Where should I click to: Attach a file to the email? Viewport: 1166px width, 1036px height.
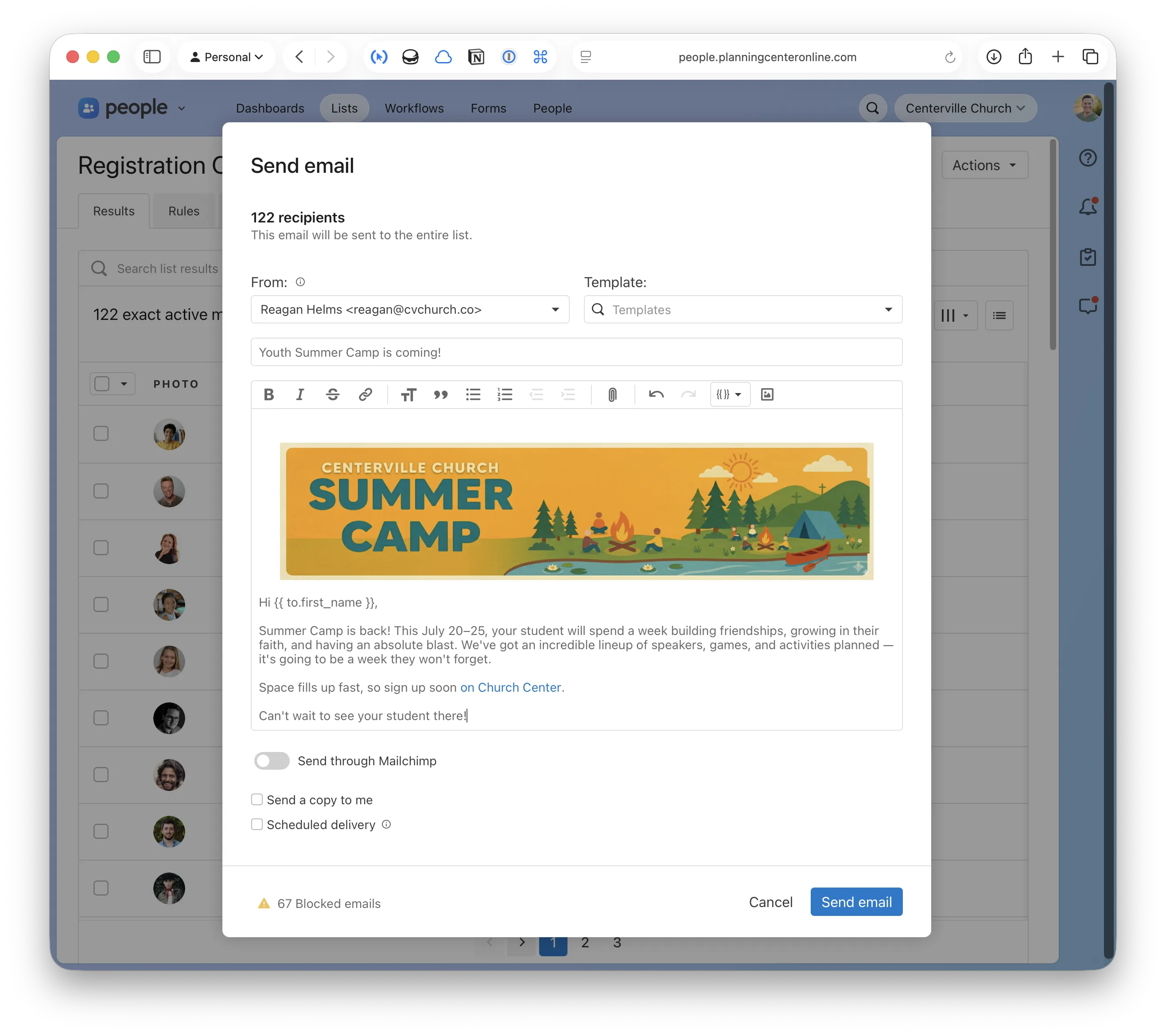click(x=612, y=394)
